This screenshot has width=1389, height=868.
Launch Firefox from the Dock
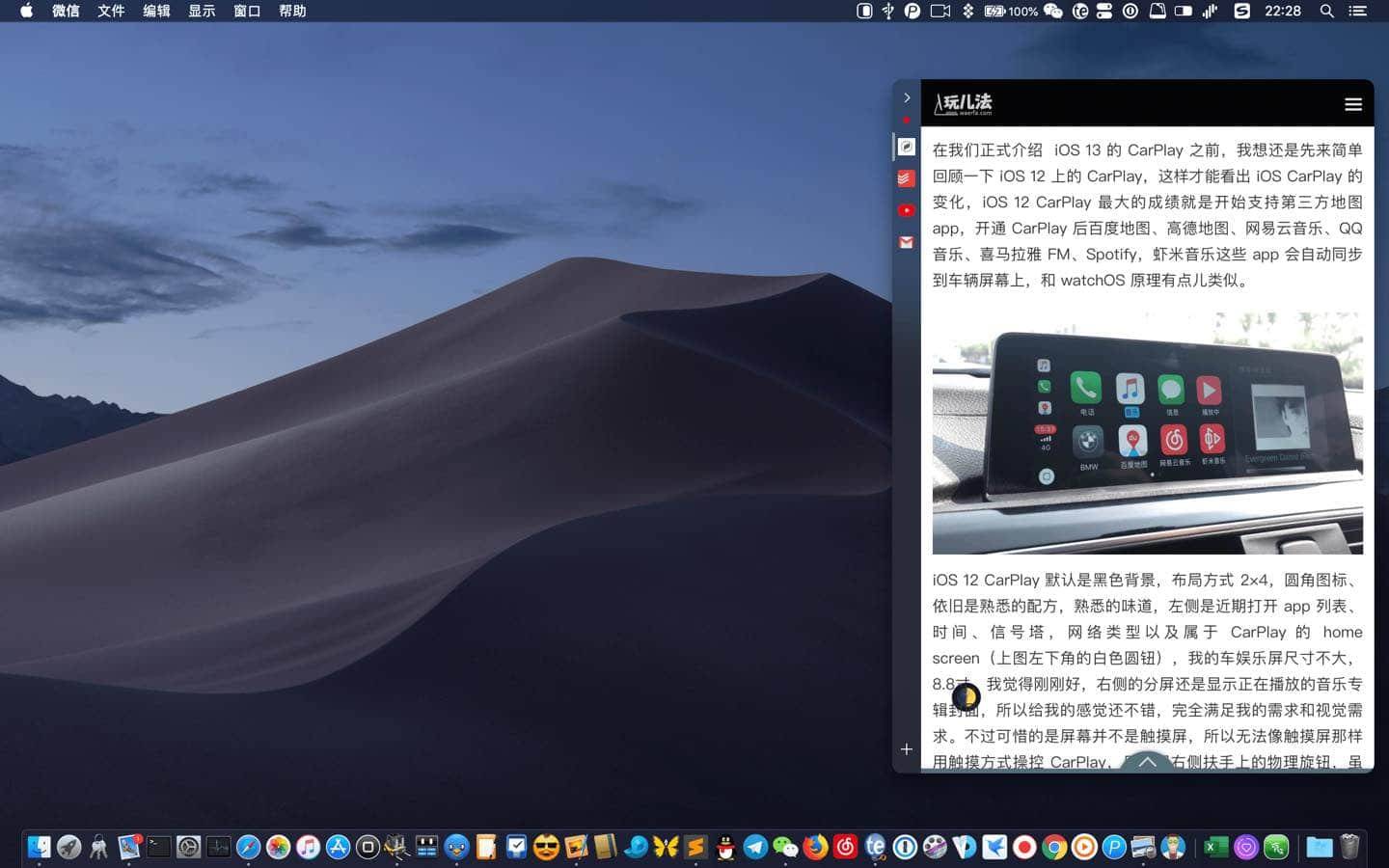(815, 847)
